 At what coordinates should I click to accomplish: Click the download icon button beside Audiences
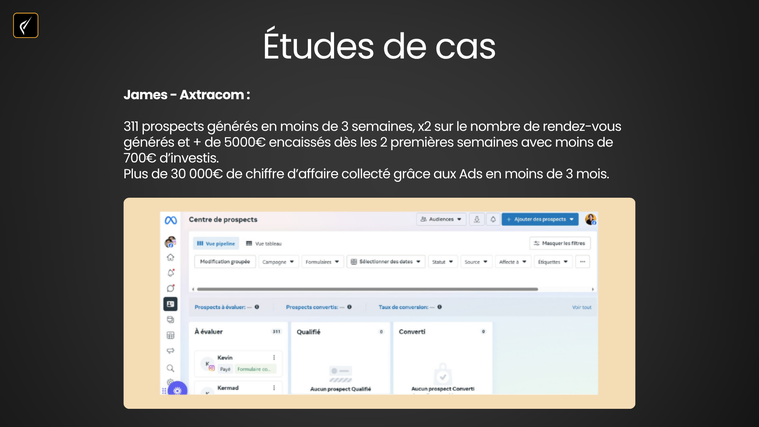point(477,219)
